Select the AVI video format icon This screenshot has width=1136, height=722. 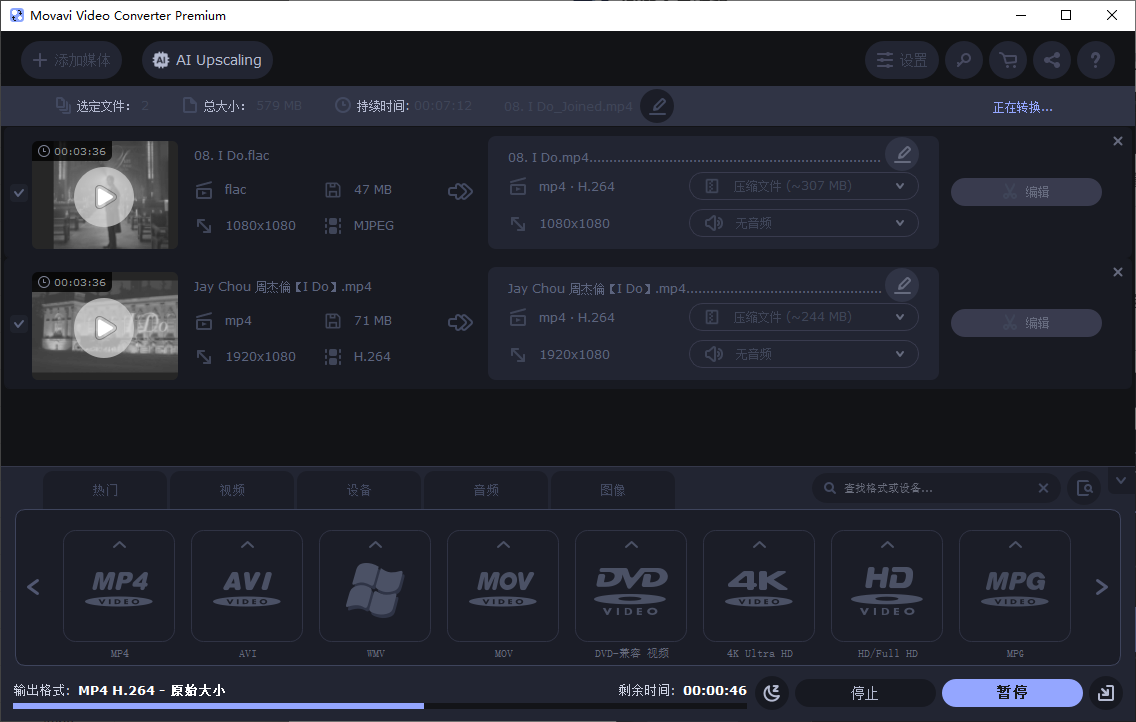(247, 586)
